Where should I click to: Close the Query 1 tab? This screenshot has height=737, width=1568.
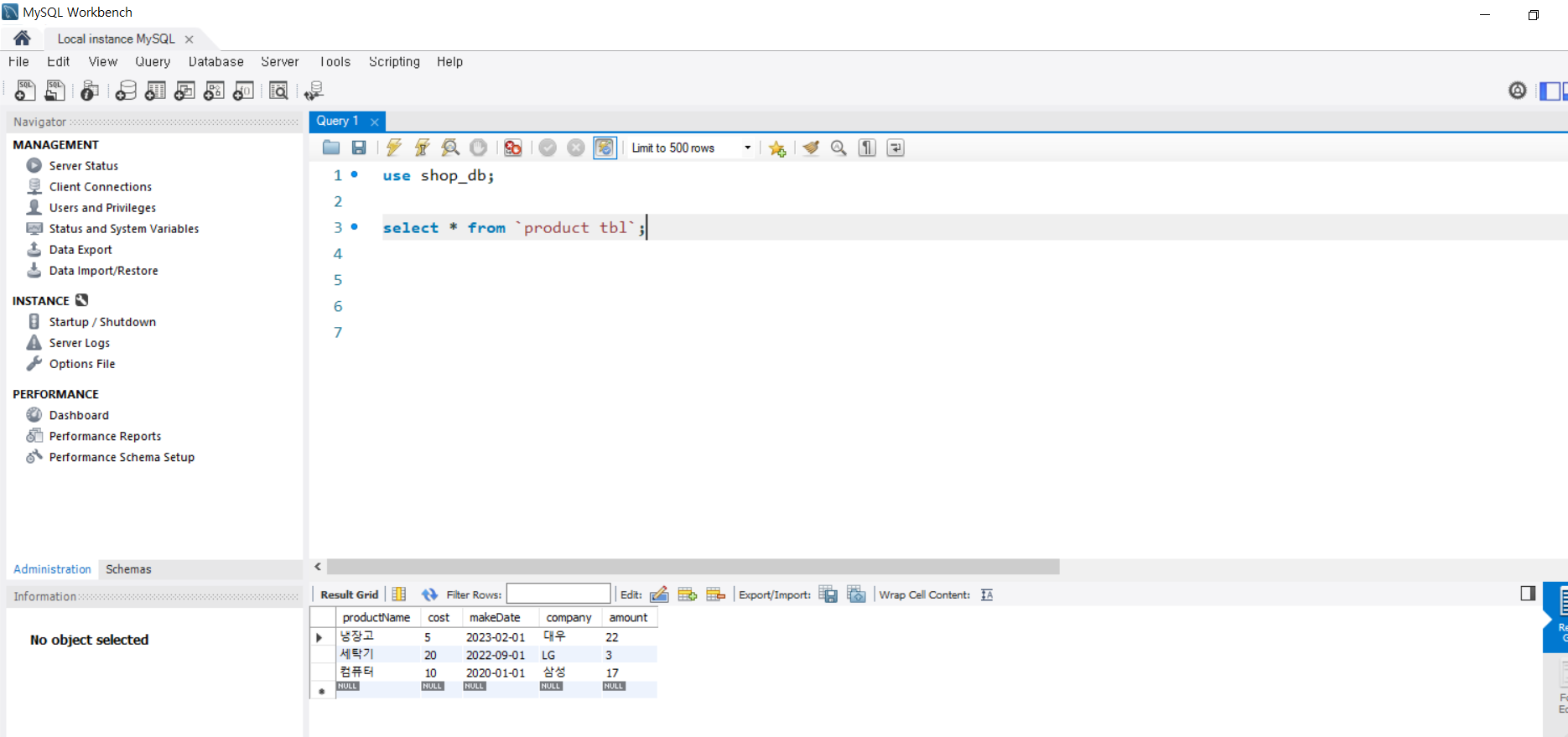(x=375, y=122)
